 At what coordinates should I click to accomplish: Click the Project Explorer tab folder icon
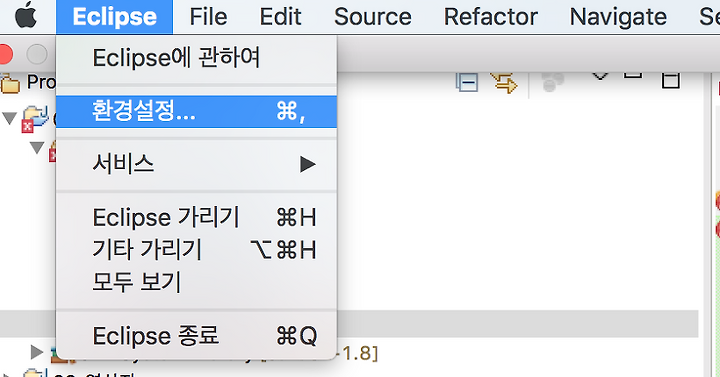coord(10,83)
